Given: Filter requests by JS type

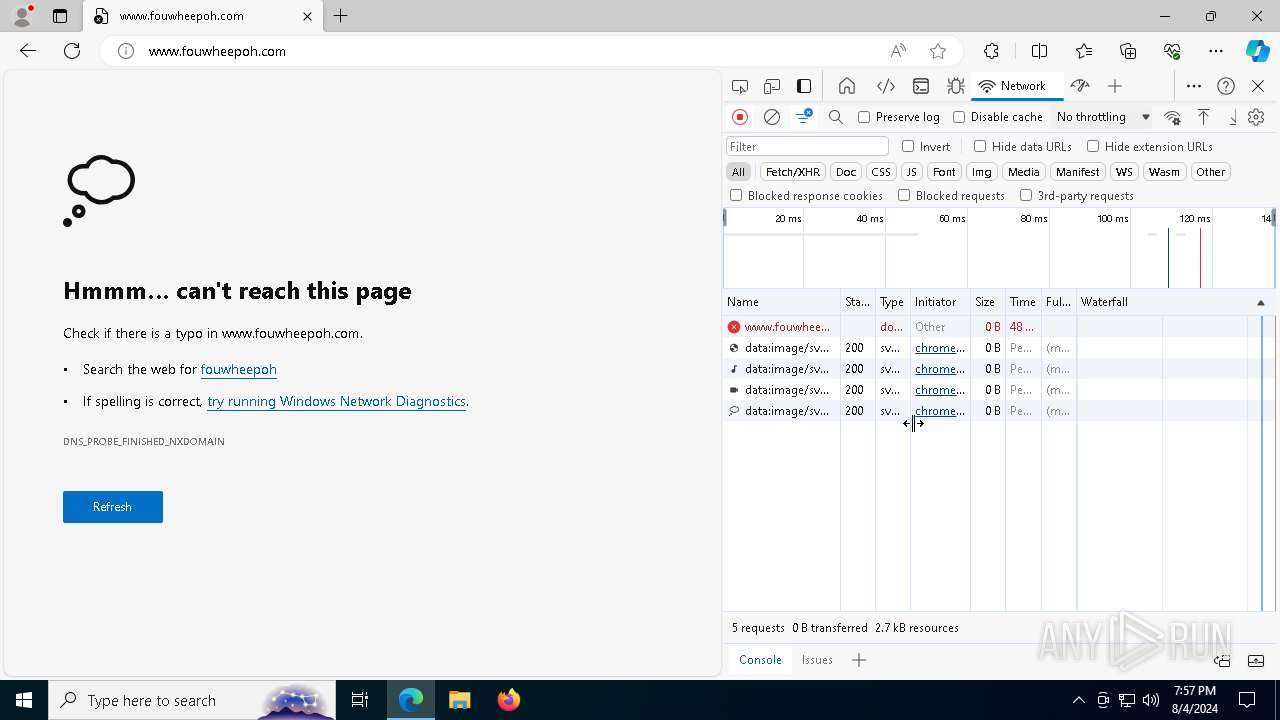Looking at the screenshot, I should (911, 172).
